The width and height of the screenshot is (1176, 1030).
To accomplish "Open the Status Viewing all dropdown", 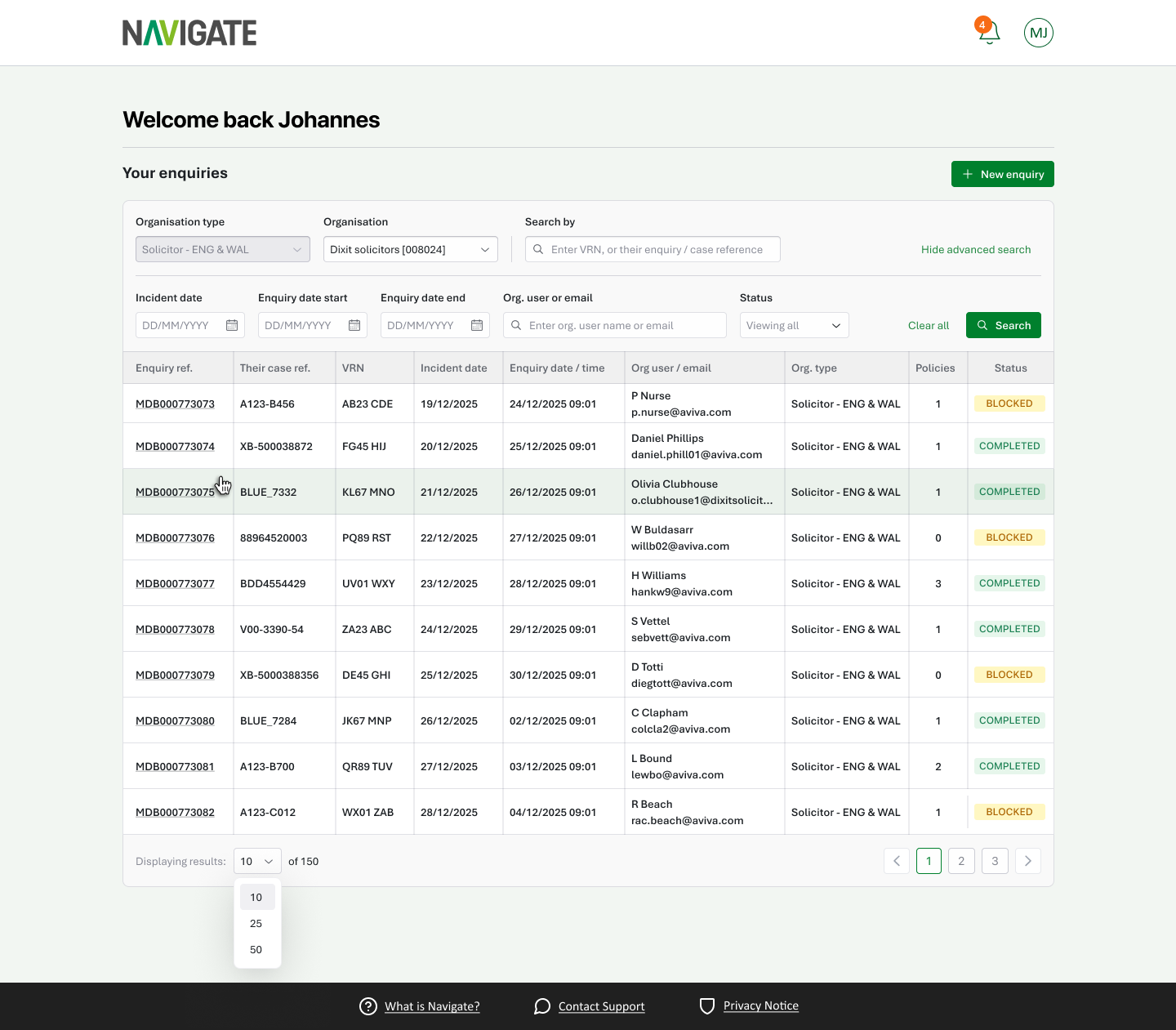I will [x=795, y=325].
